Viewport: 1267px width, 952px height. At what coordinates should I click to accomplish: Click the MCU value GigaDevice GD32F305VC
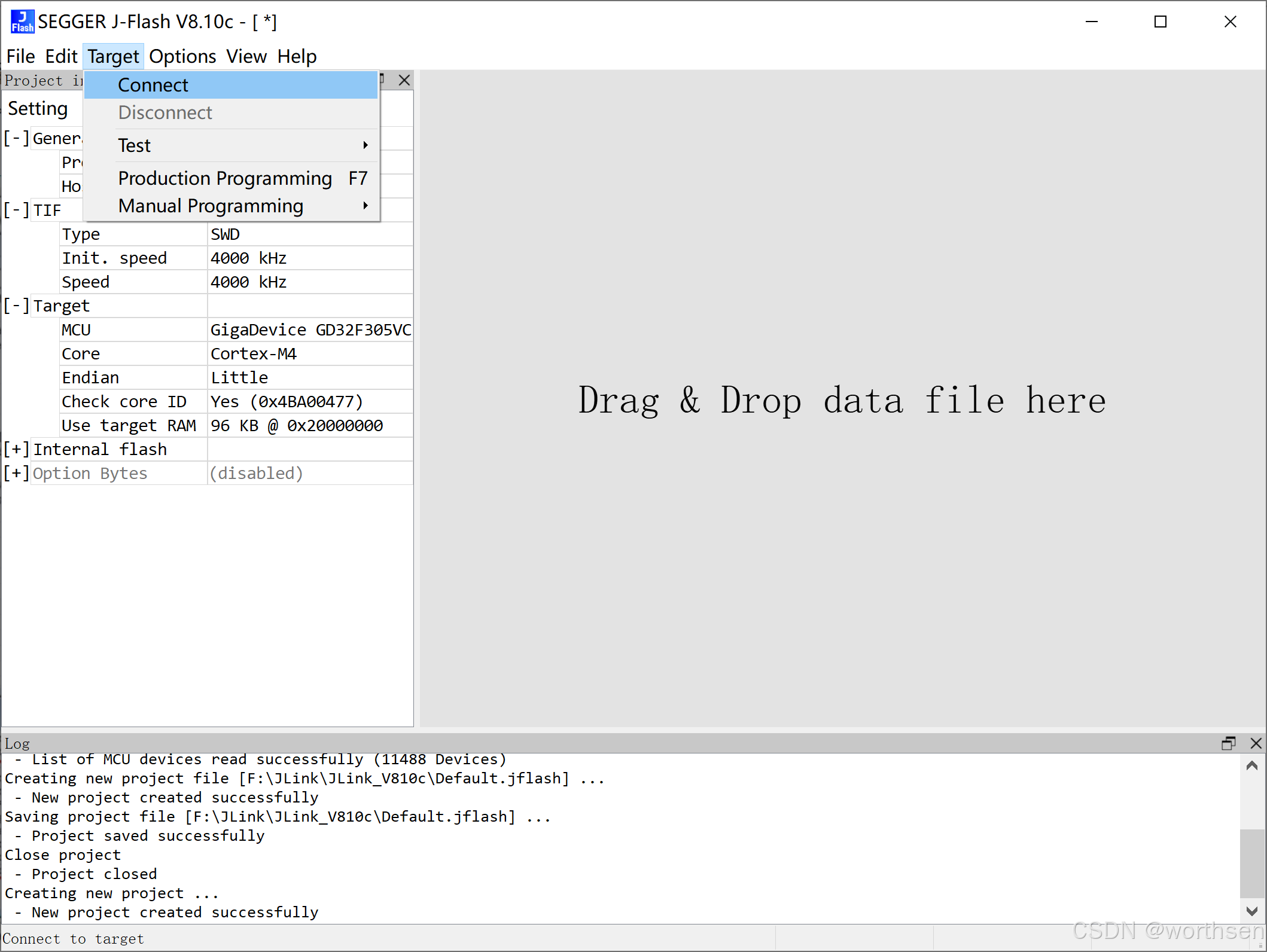[x=310, y=329]
